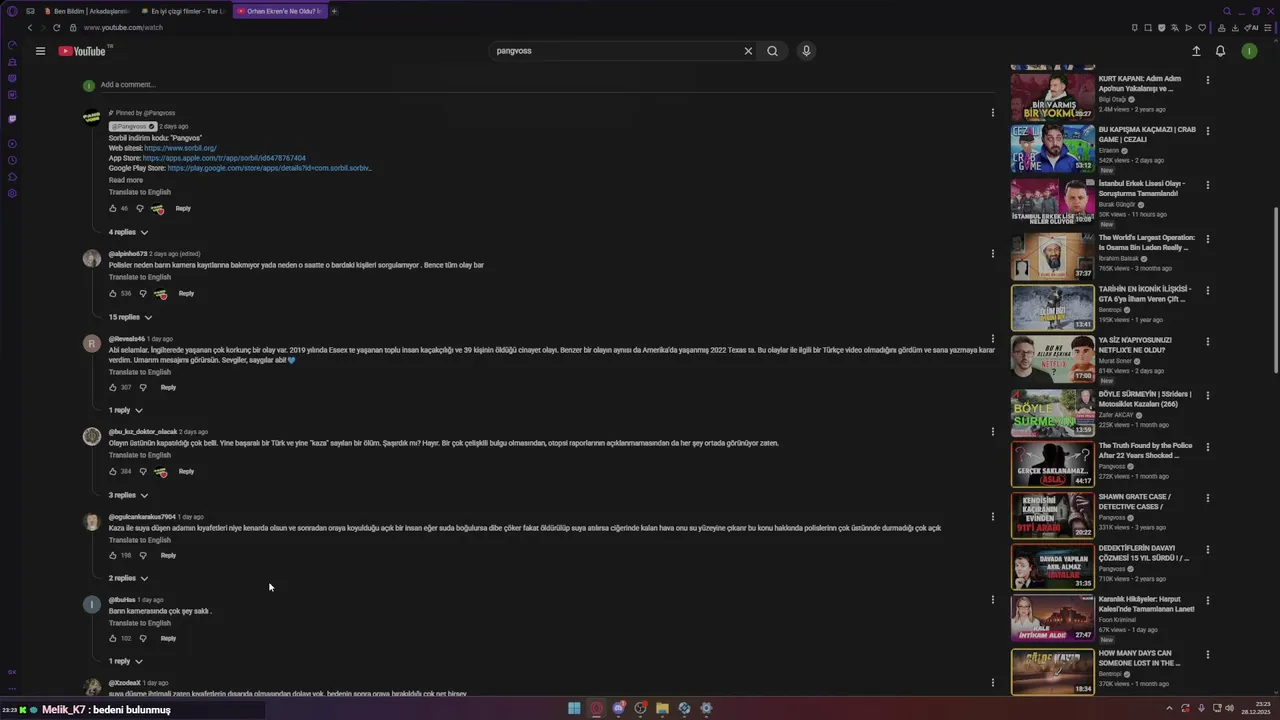This screenshot has height=720, width=1280.
Task: Reply to the @IbuHas comment
Action: pyautogui.click(x=168, y=638)
